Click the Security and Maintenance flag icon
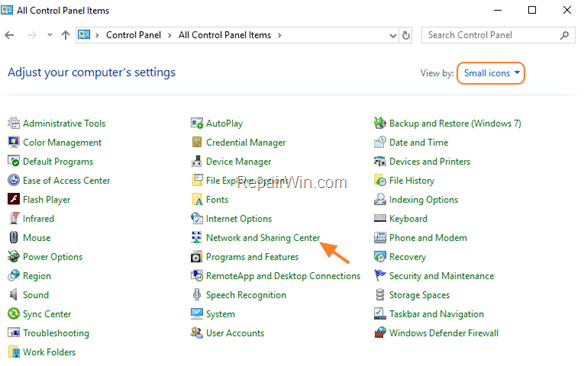The height and width of the screenshot is (366, 584). pos(380,276)
